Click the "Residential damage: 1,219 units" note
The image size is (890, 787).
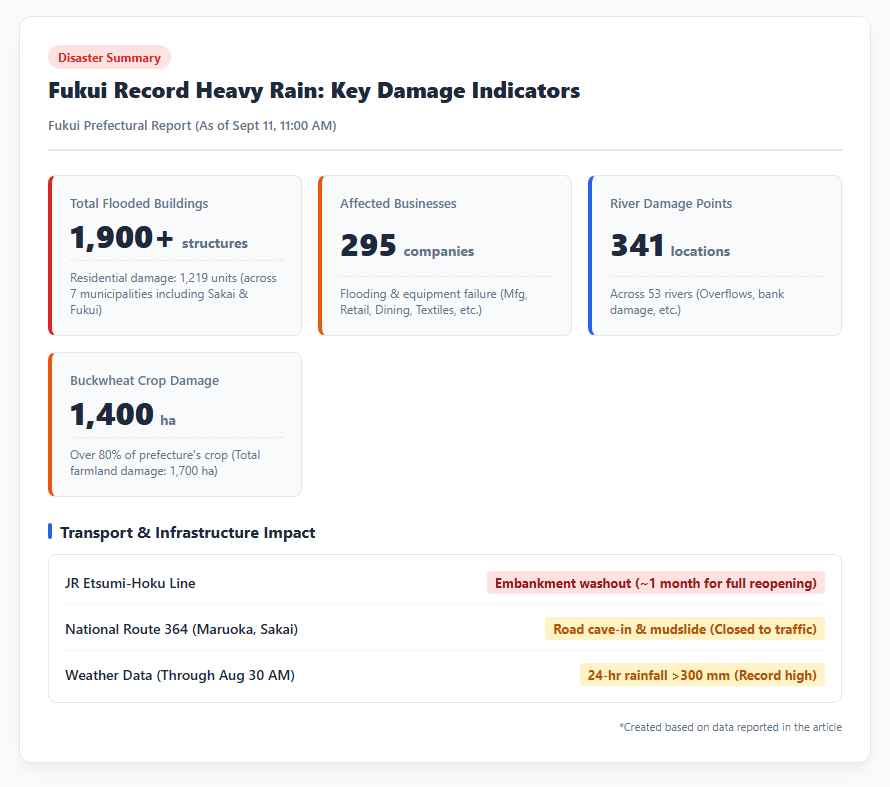[x=175, y=294]
